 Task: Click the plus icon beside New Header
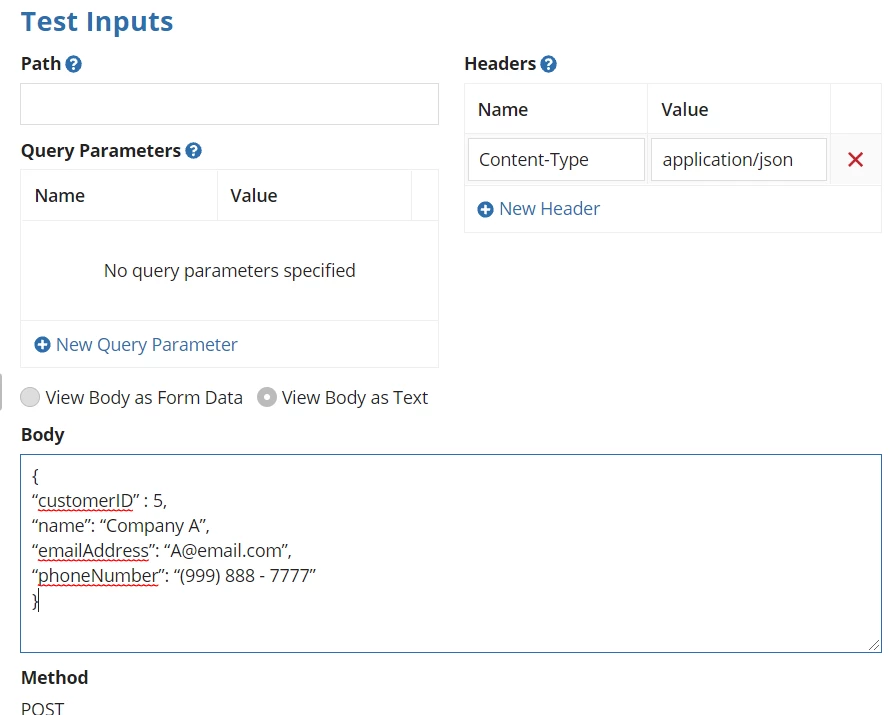[485, 210]
